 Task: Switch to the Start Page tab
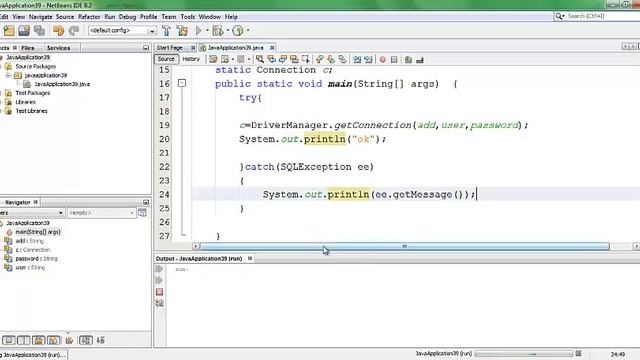click(170, 48)
